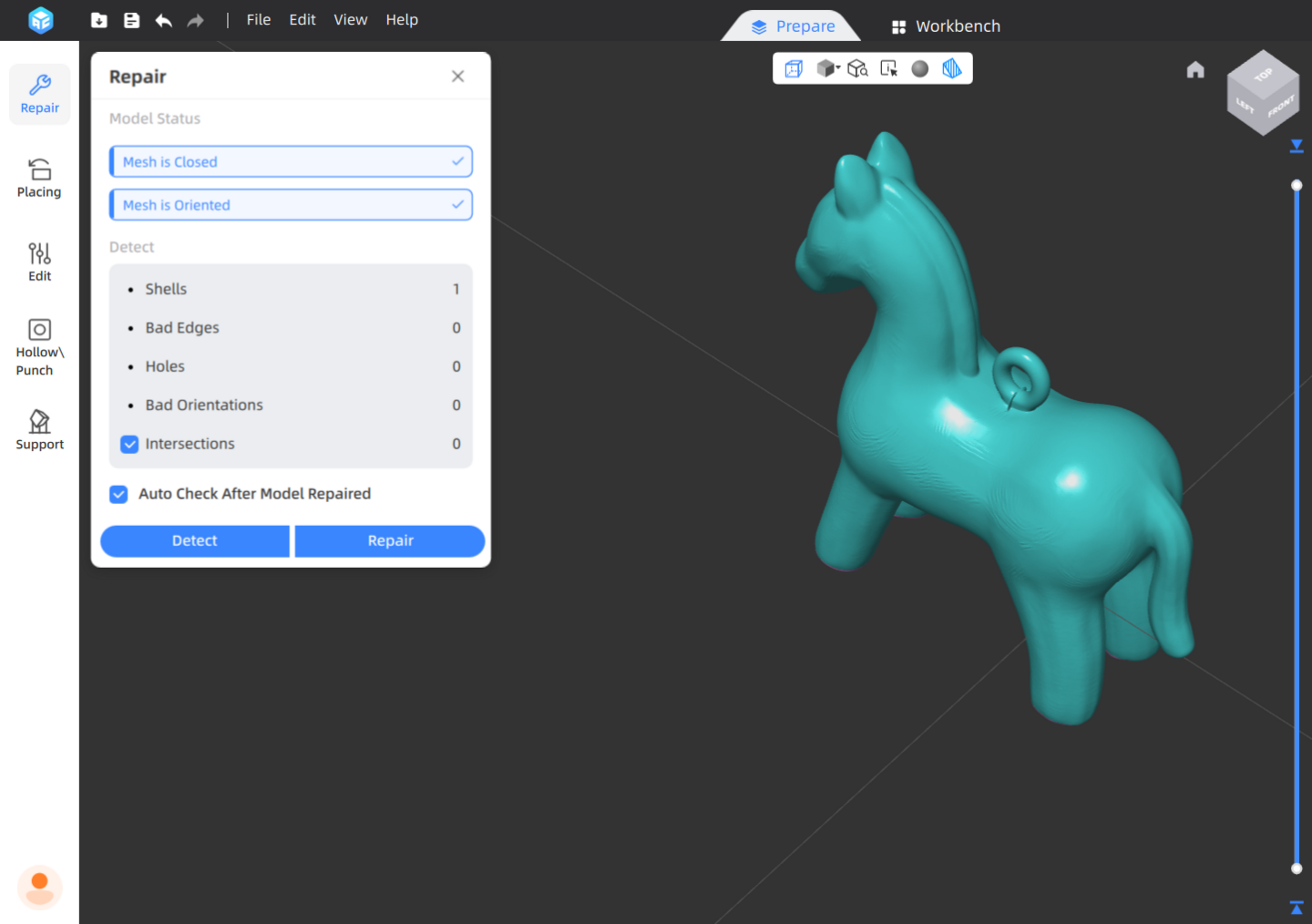Uncheck the Intersections checkbox

pos(129,444)
